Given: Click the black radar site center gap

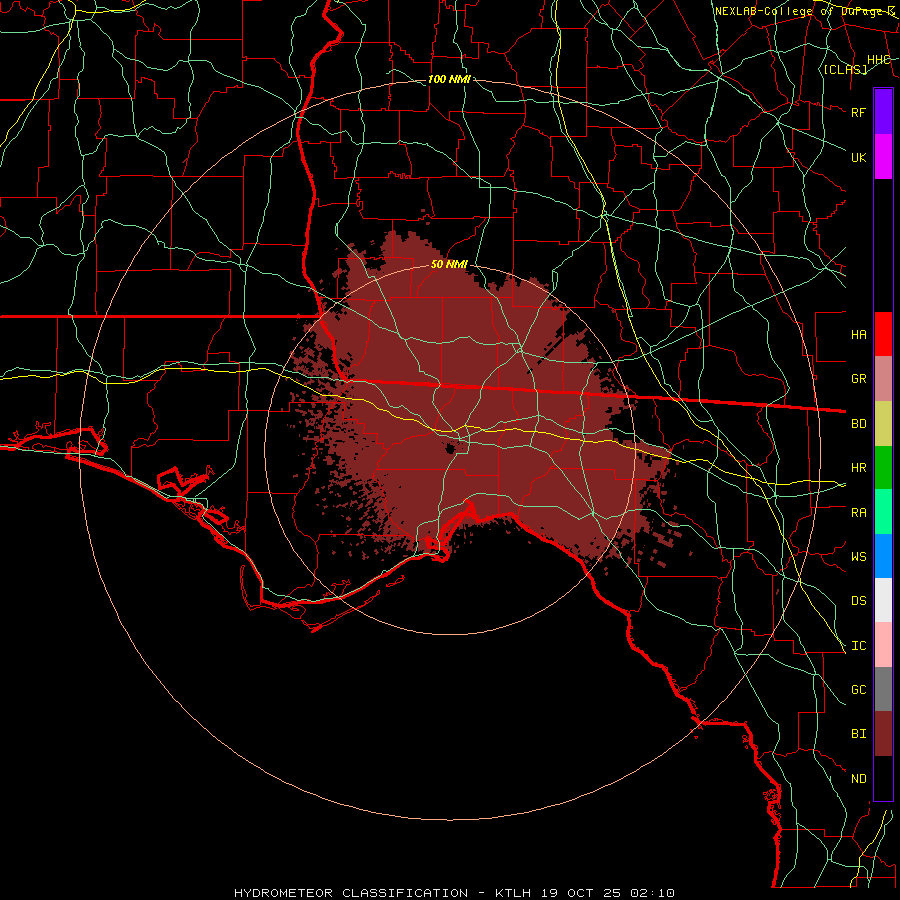Looking at the screenshot, I should point(451,448).
